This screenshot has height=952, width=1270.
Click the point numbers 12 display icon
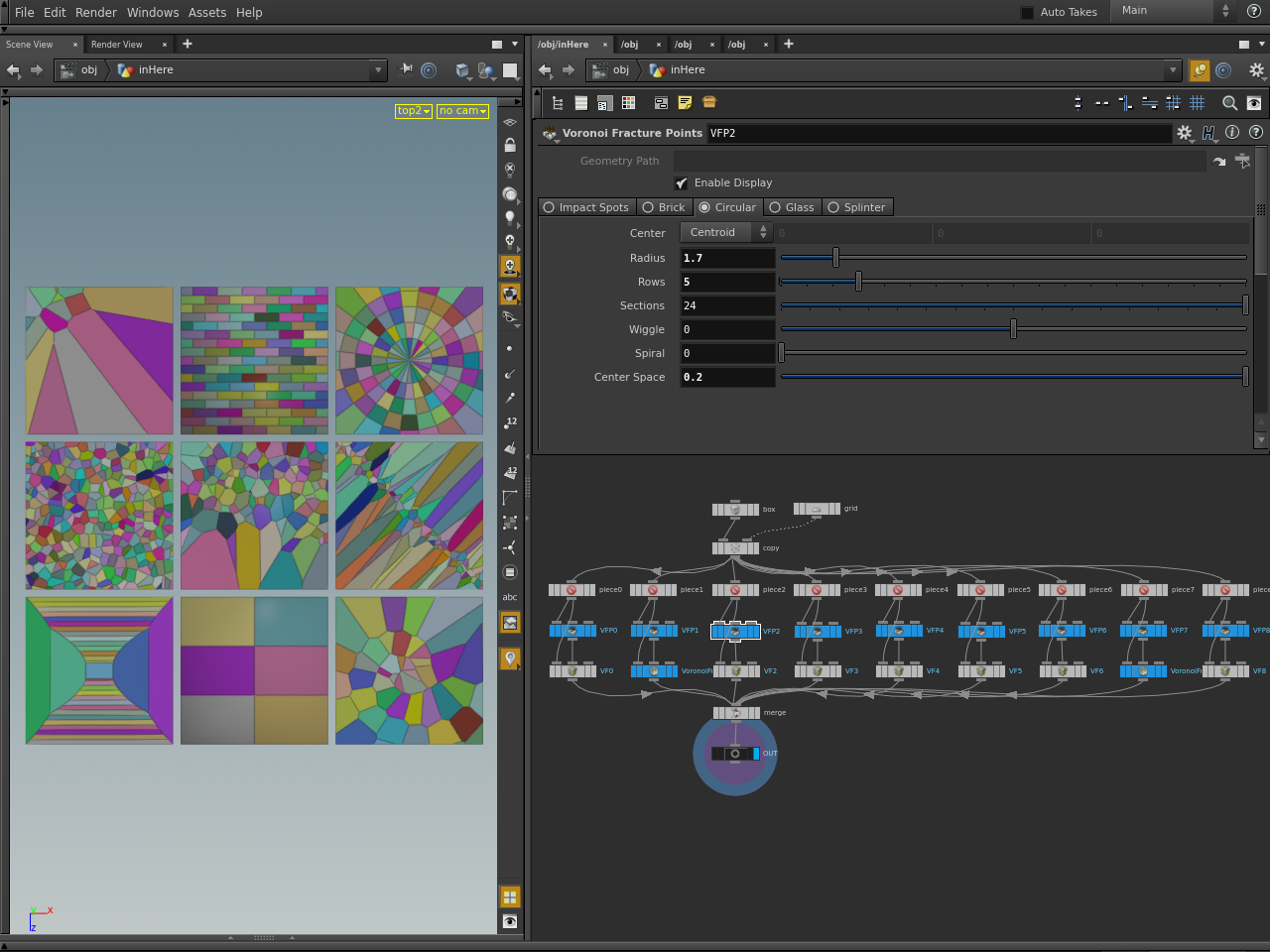pyautogui.click(x=510, y=422)
